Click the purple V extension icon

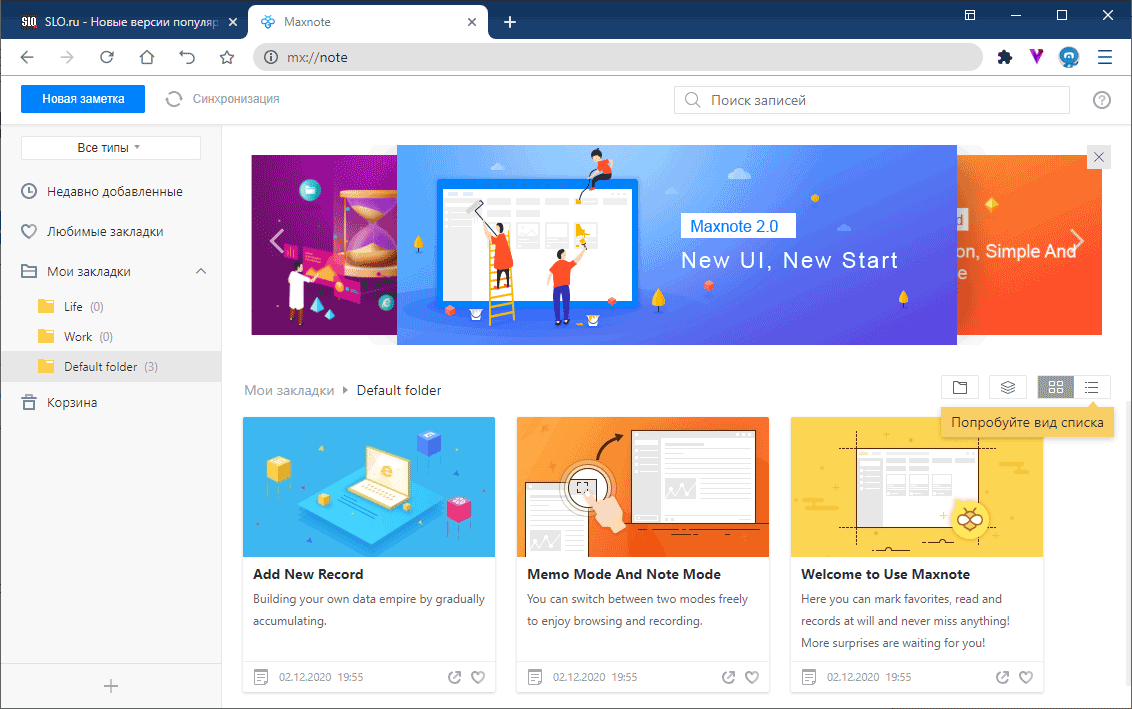pyautogui.click(x=1037, y=56)
